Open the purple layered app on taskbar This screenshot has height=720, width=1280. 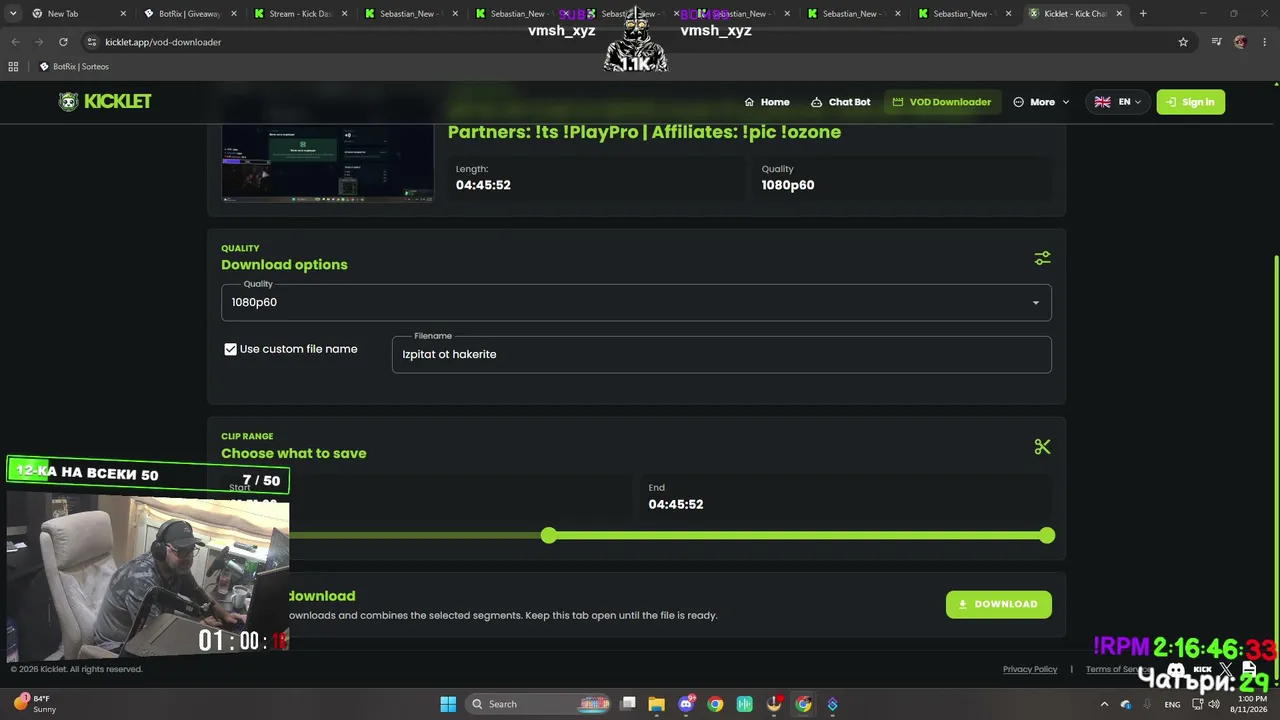point(832,704)
